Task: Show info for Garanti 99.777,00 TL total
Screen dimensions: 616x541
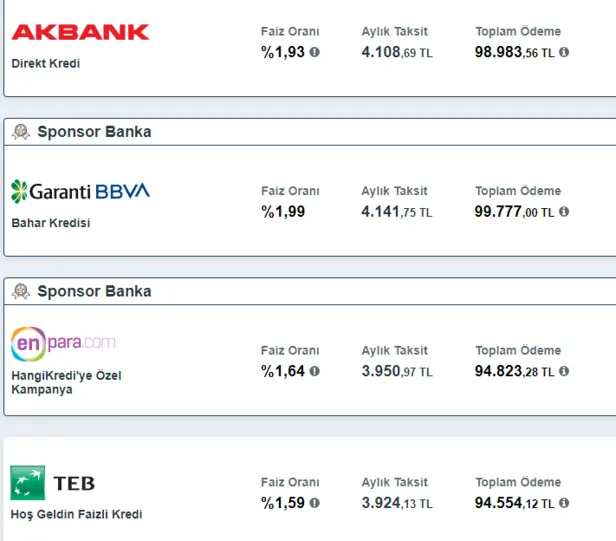Action: pos(564,212)
